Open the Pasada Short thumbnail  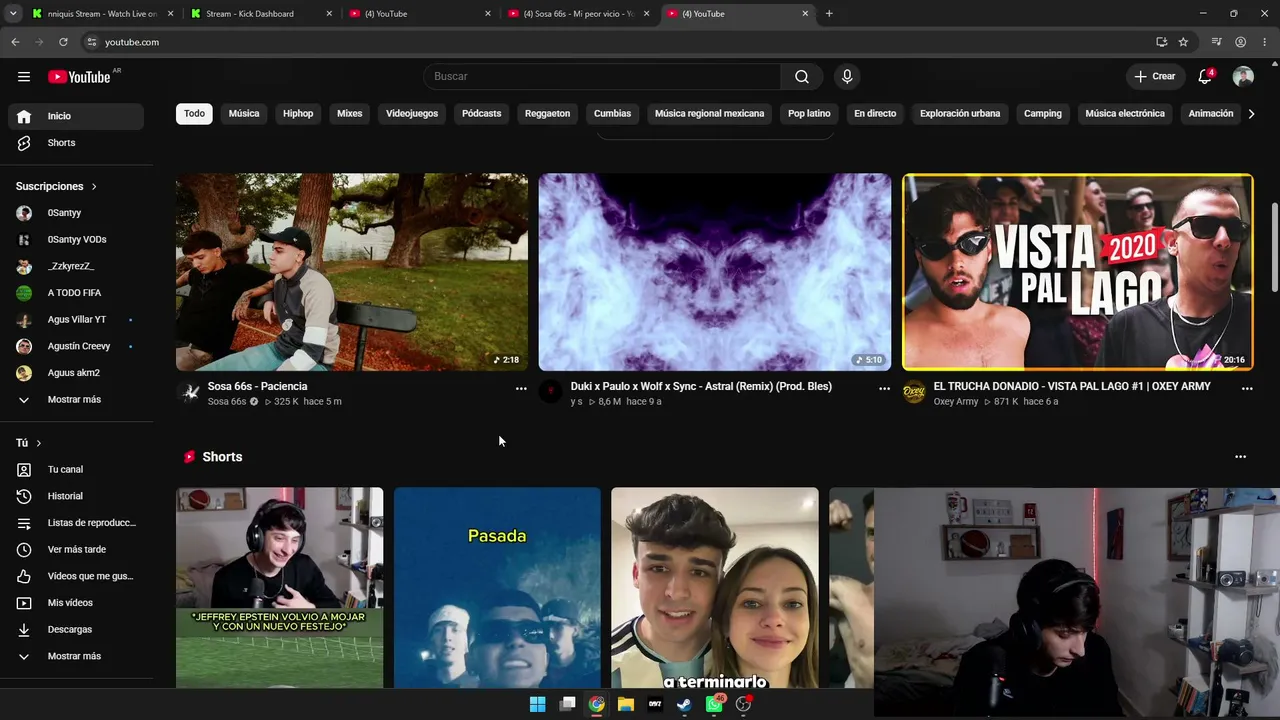pyautogui.click(x=497, y=588)
